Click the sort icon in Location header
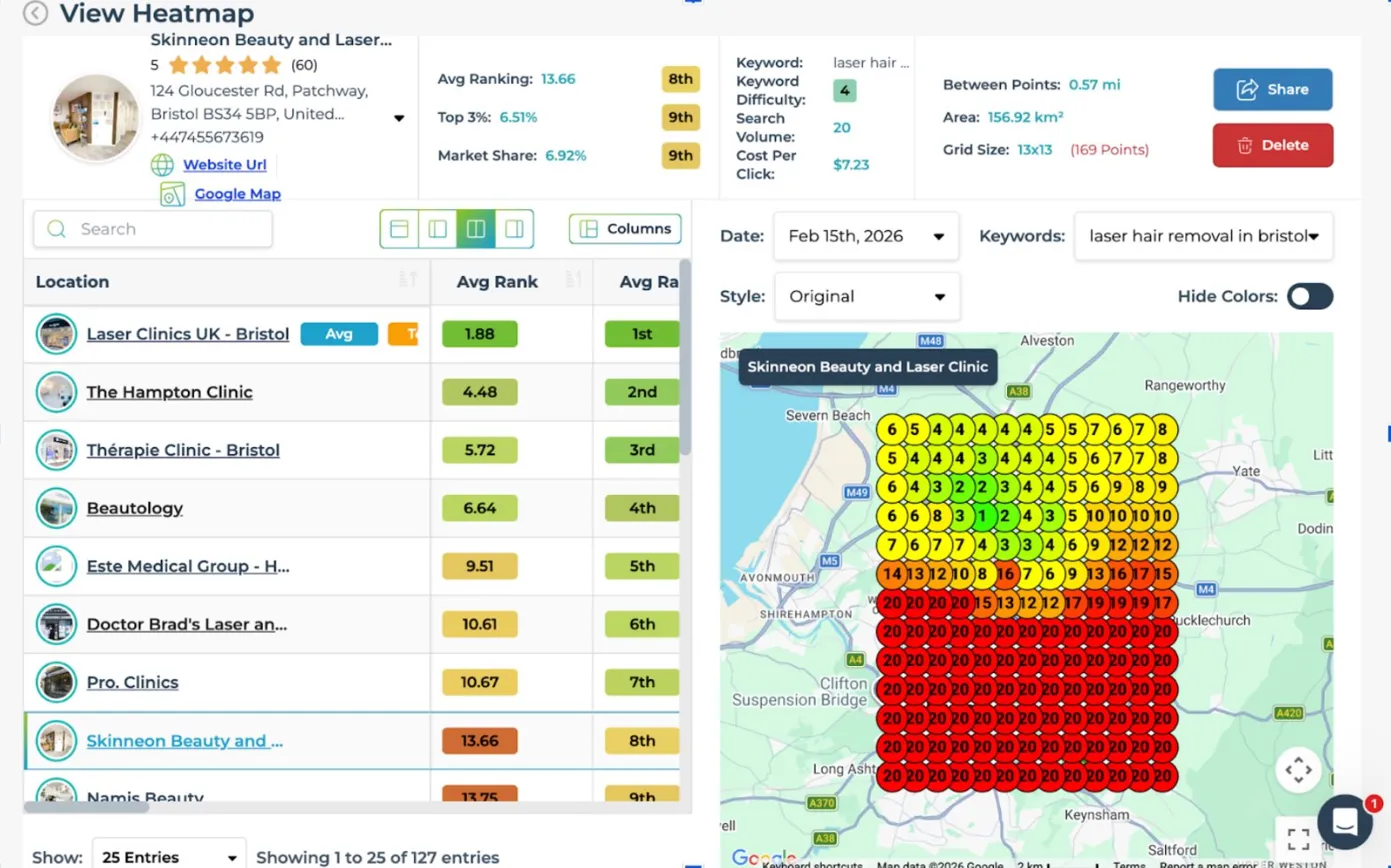The image size is (1391, 868). click(408, 281)
